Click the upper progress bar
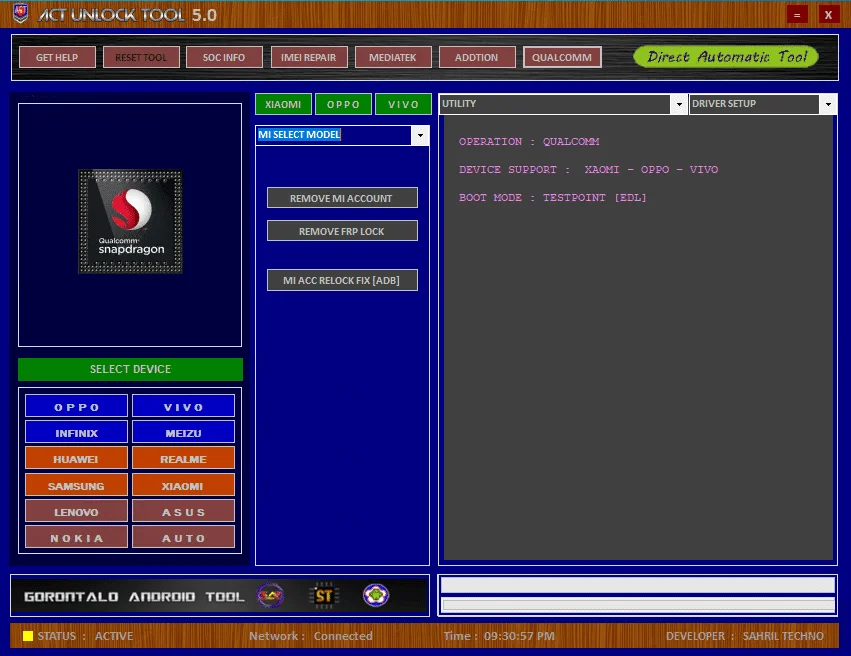The image size is (851, 656). coord(638,585)
